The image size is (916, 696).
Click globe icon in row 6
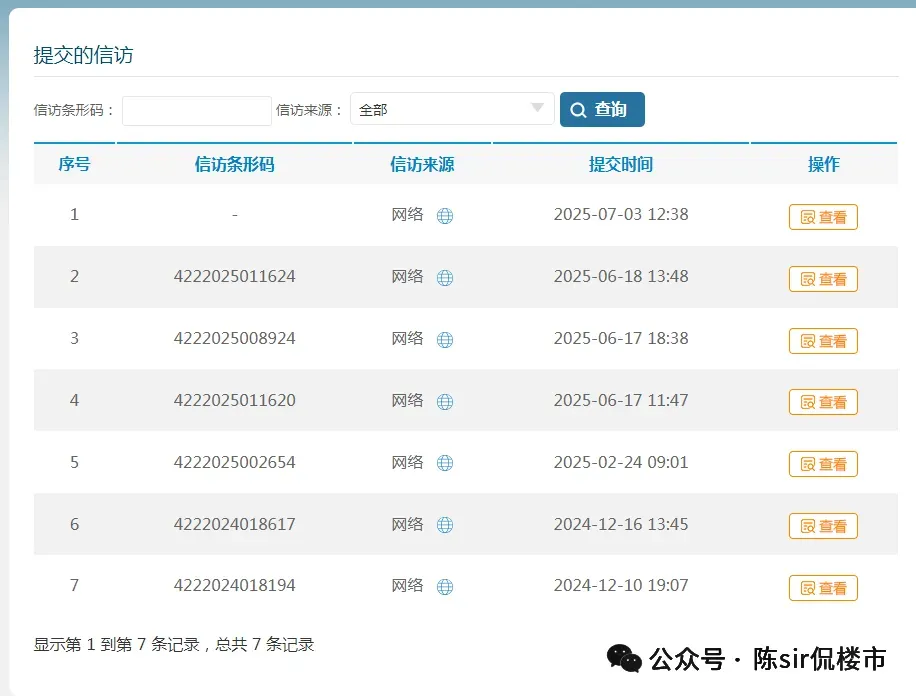coord(445,525)
